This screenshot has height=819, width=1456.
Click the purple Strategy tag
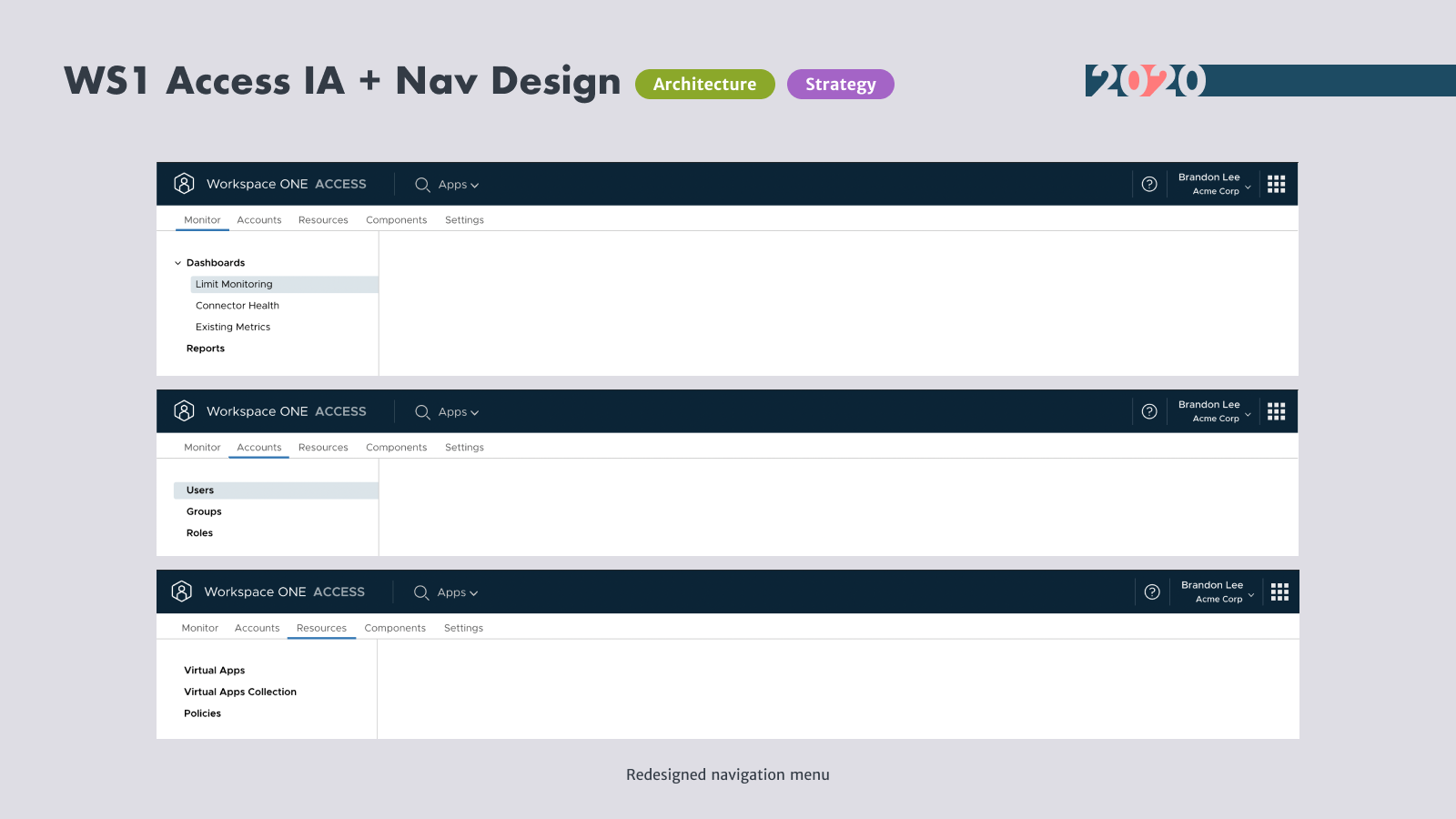(x=840, y=85)
